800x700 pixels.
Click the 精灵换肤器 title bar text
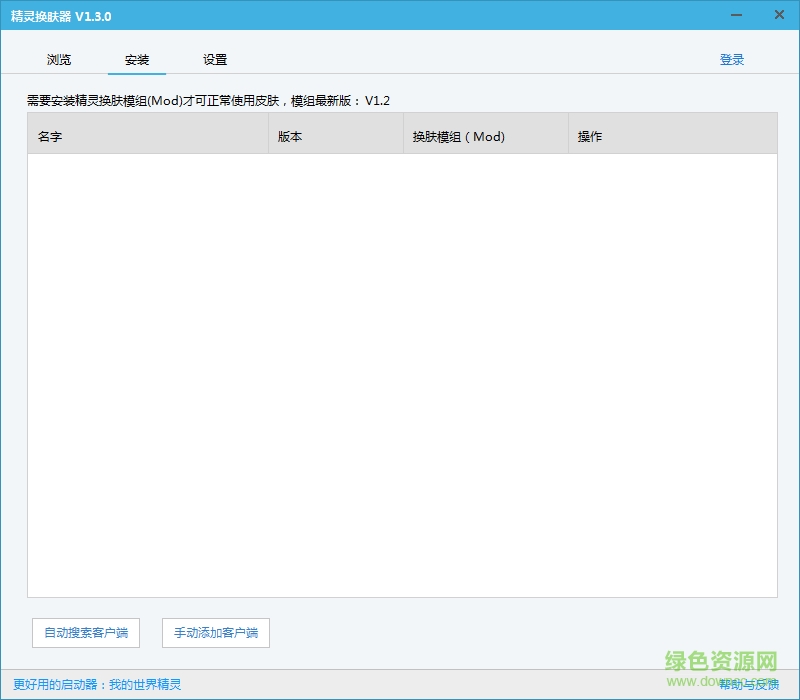(x=62, y=15)
